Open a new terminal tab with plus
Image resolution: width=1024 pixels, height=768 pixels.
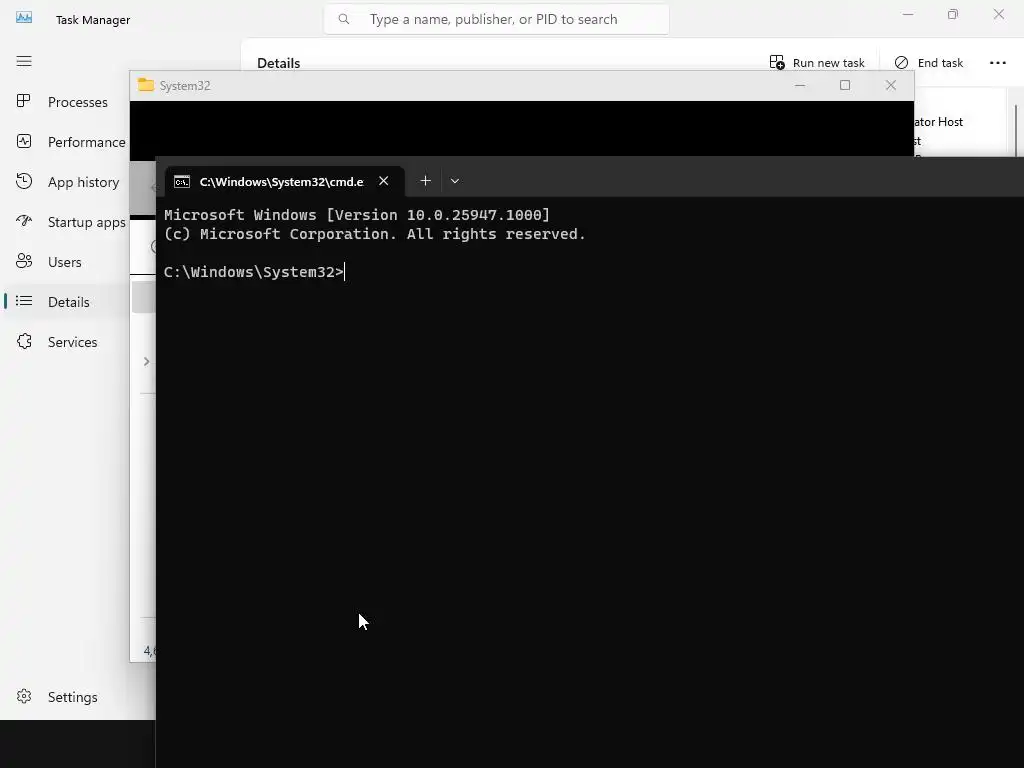(x=425, y=181)
